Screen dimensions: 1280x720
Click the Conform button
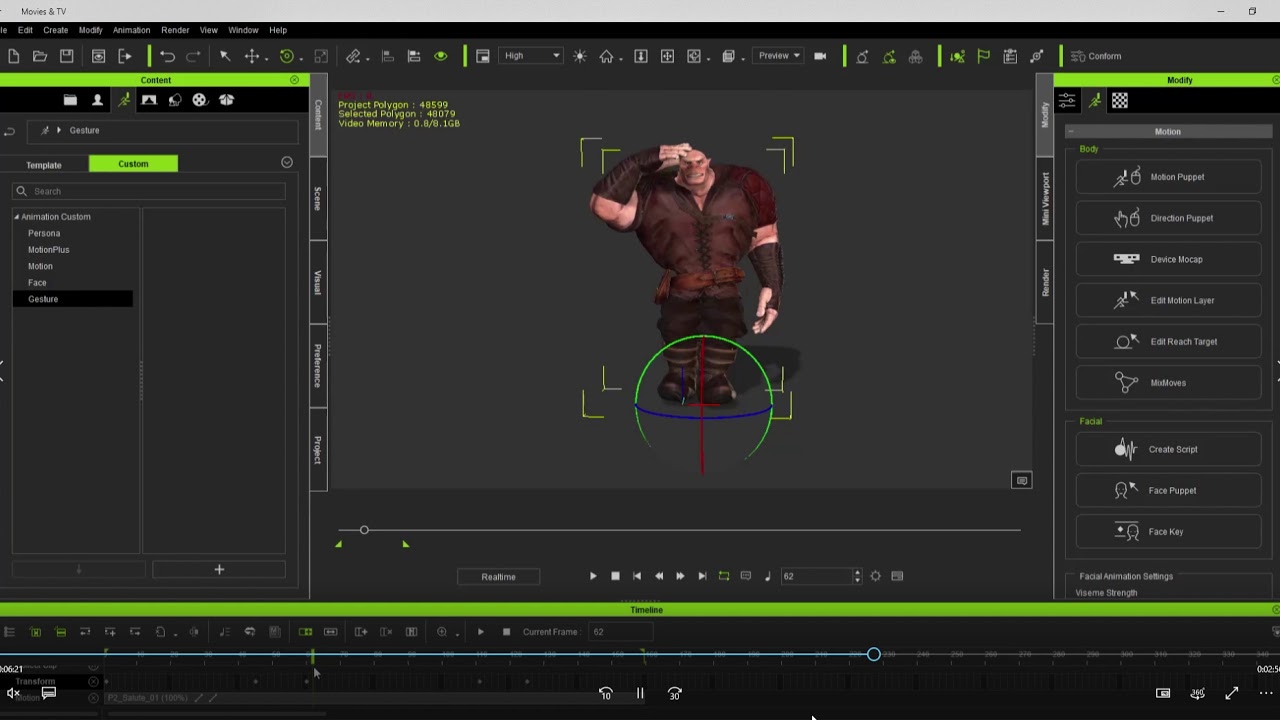tap(1097, 56)
